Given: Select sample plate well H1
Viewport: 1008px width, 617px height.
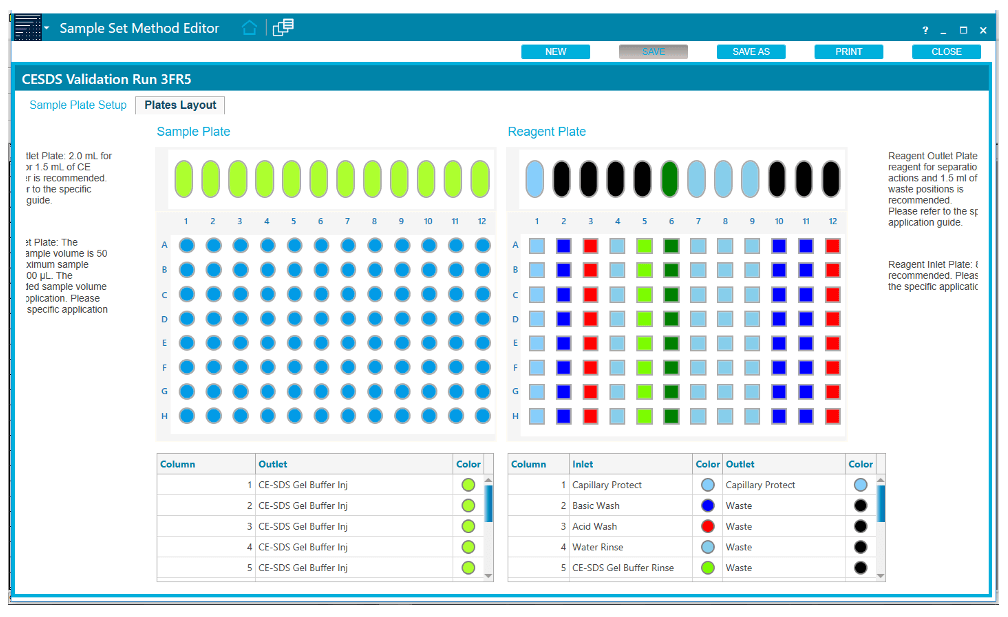Looking at the screenshot, I should (187, 416).
